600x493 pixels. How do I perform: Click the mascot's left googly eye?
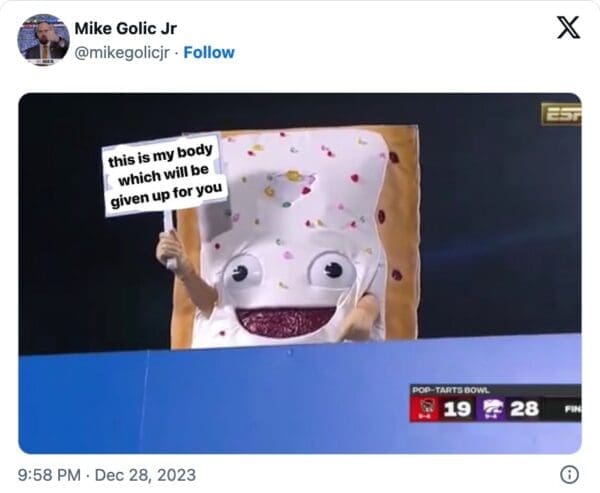(x=242, y=273)
